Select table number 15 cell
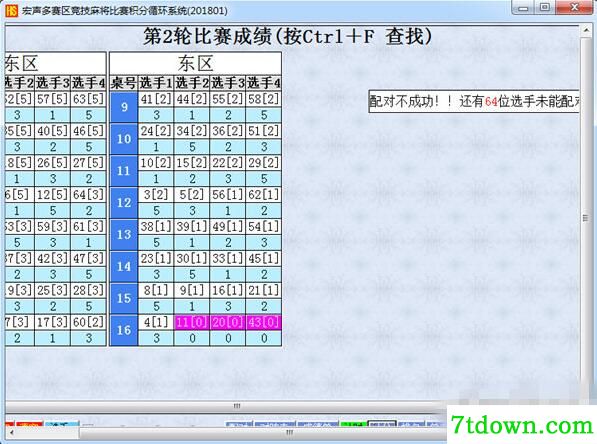597x444 pixels. (124, 298)
